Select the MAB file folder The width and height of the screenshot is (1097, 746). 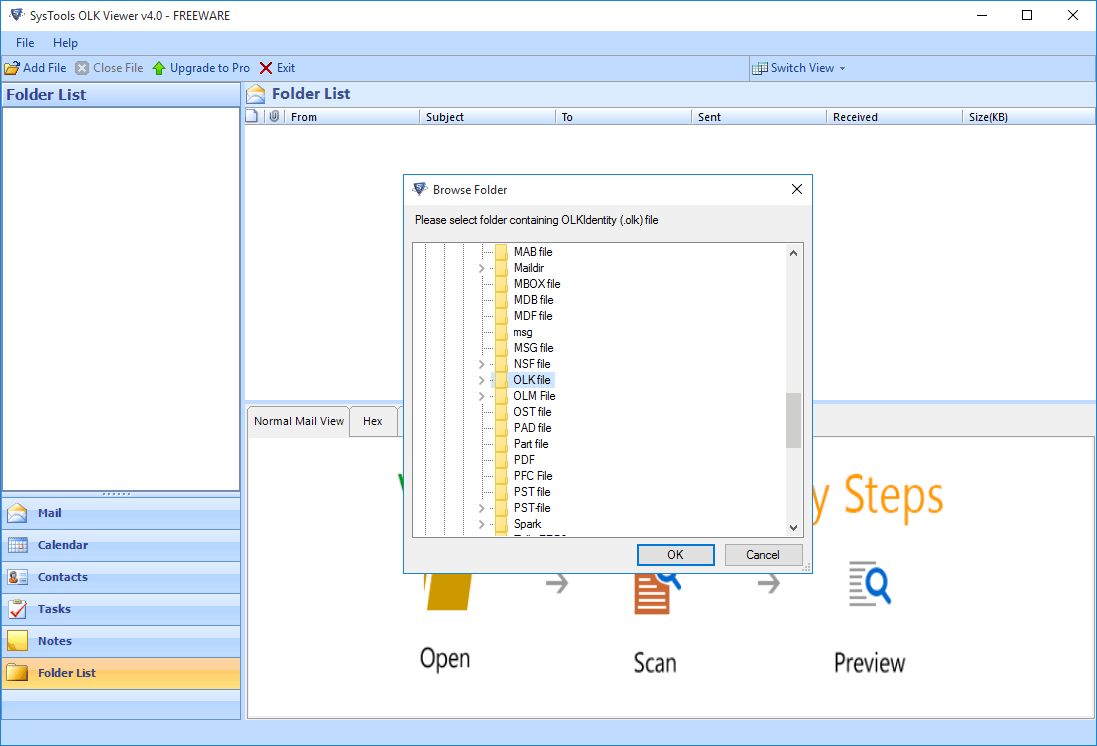point(532,252)
